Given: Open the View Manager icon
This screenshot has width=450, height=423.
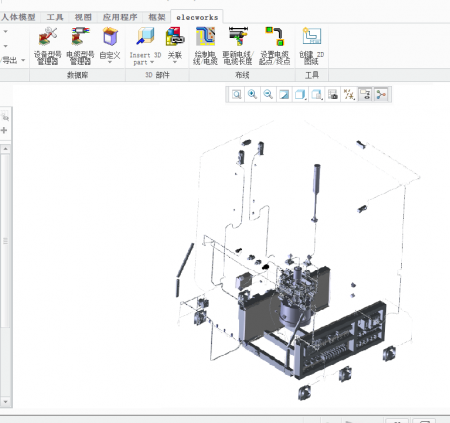Looking at the screenshot, I should [333, 95].
